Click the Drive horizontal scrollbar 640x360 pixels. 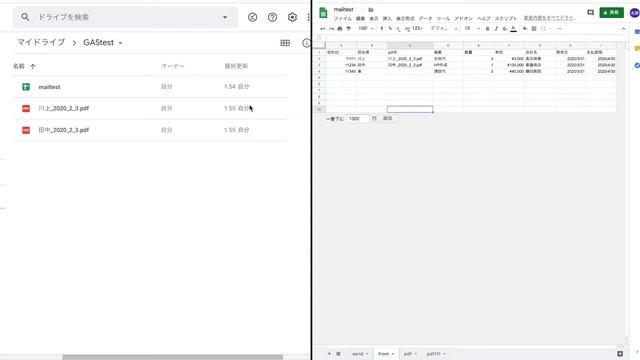click(x=173, y=357)
